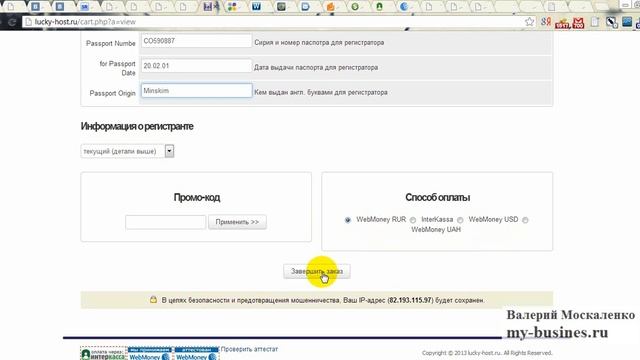This screenshot has height=360, width=640.
Task: Select WebMoney RUR payment method
Action: [x=348, y=220]
